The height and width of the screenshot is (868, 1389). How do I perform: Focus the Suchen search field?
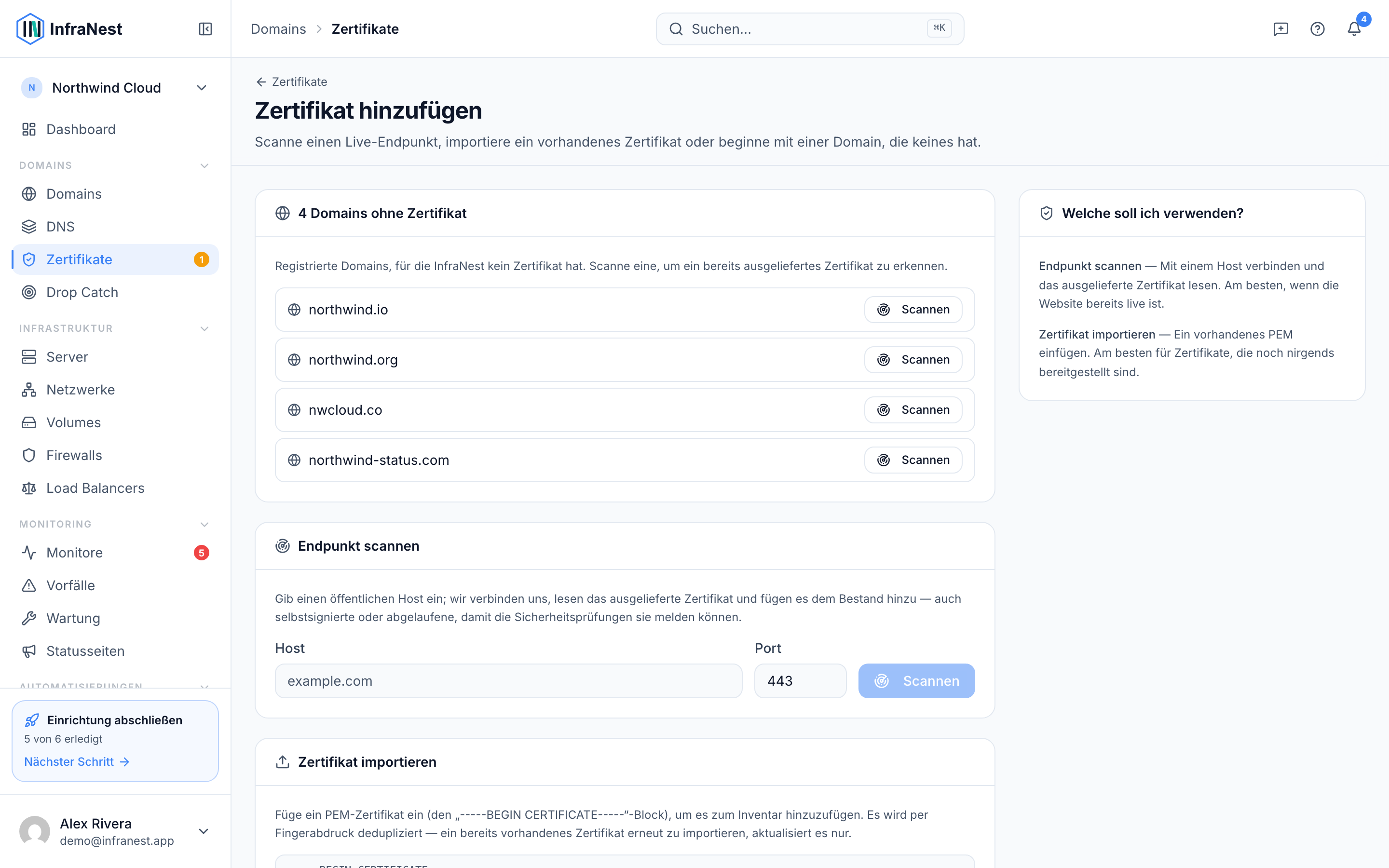coord(810,29)
